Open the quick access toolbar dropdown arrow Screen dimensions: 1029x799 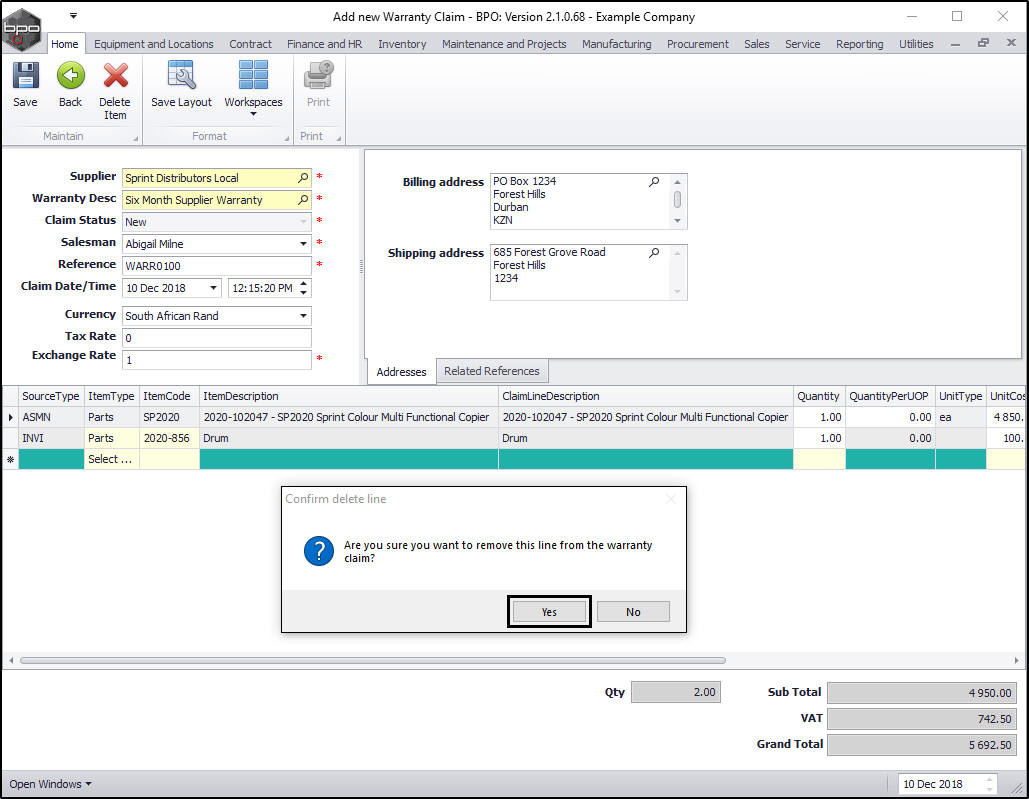74,15
